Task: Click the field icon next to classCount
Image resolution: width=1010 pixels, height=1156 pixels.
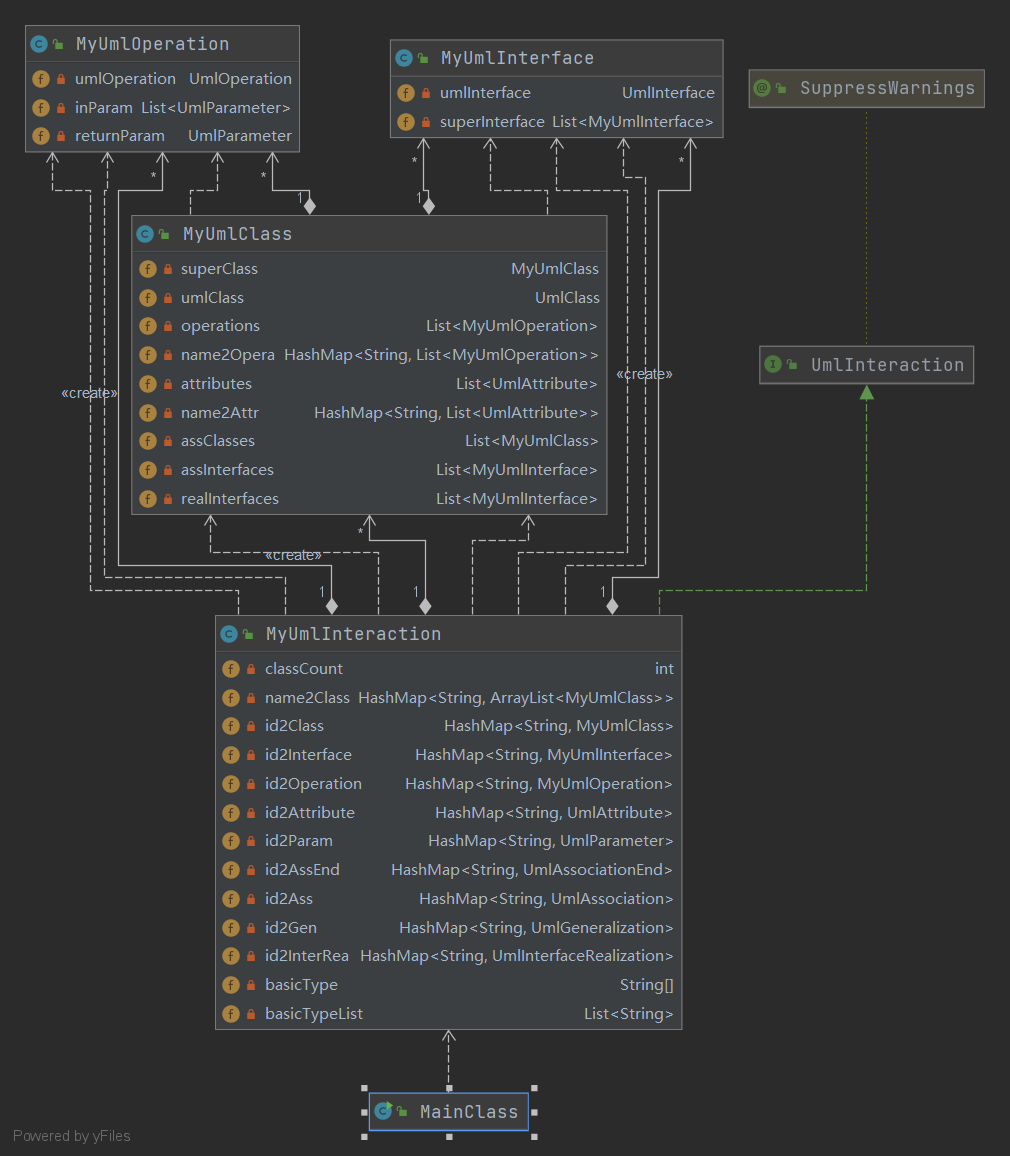Action: click(x=231, y=669)
